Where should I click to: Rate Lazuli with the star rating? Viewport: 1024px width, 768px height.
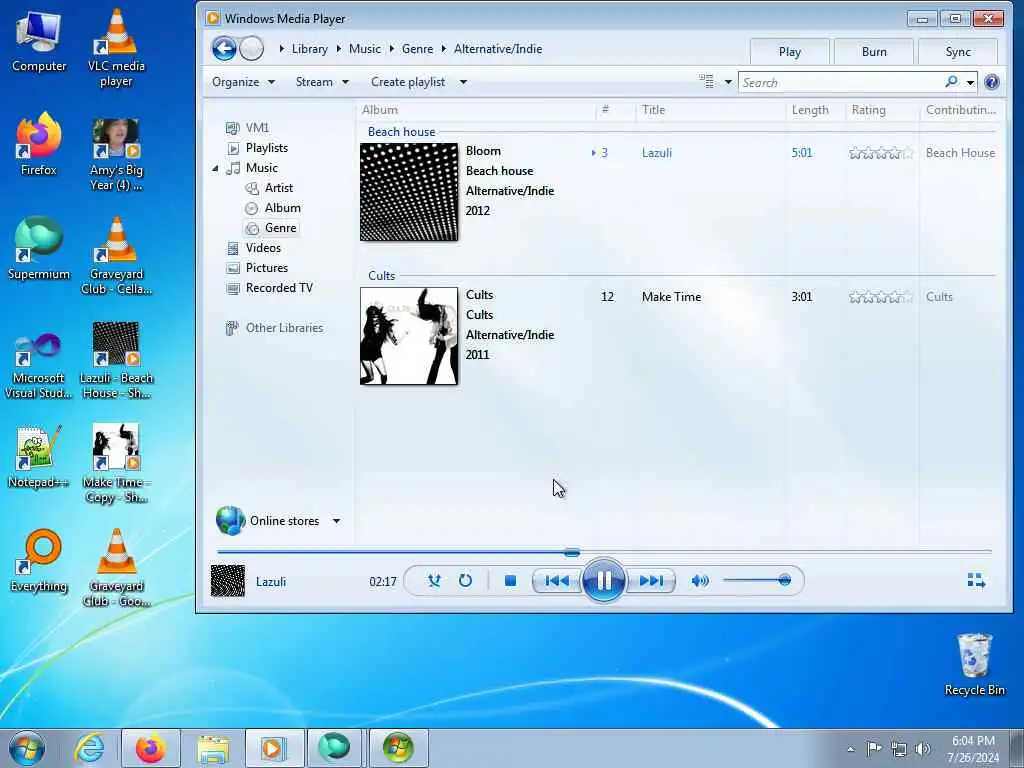coord(881,153)
